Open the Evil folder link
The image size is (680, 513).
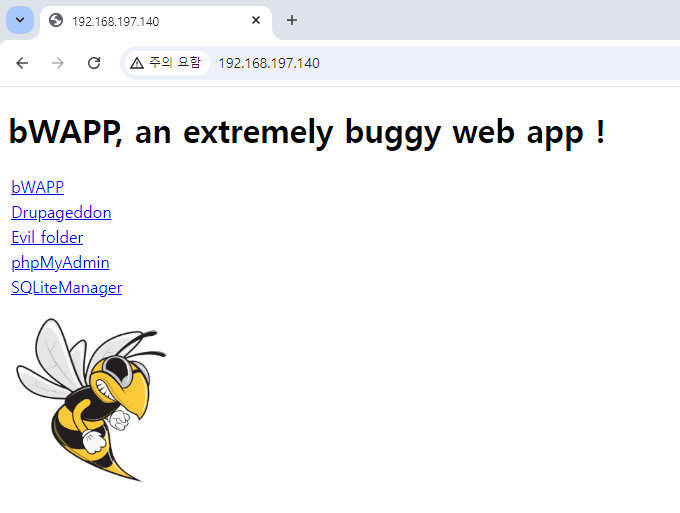pyautogui.click(x=47, y=238)
